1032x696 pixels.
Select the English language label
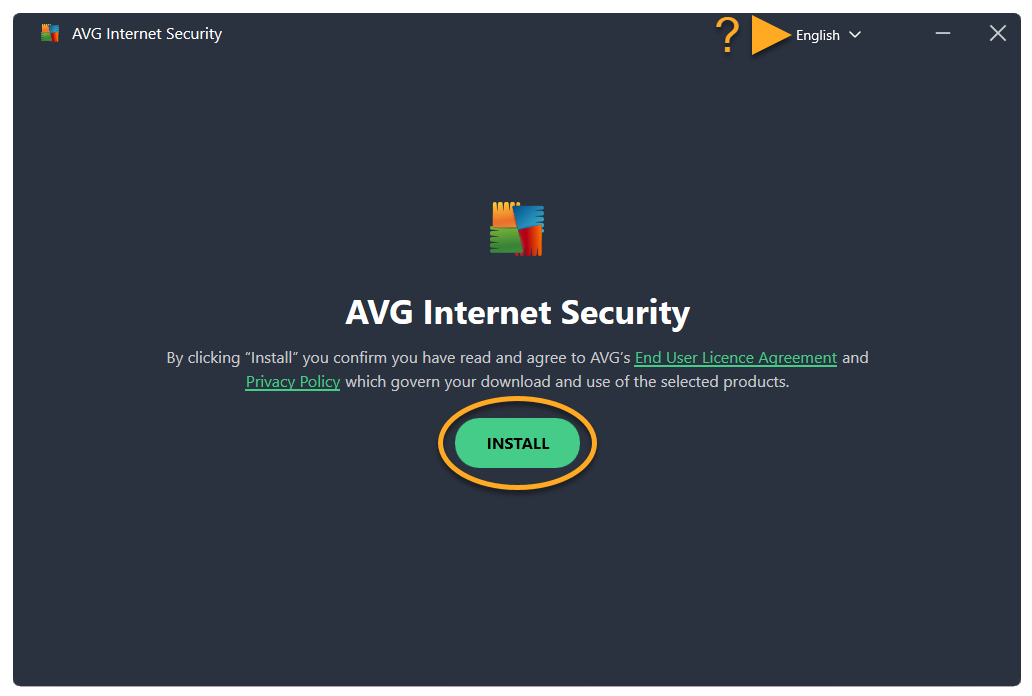pos(817,35)
